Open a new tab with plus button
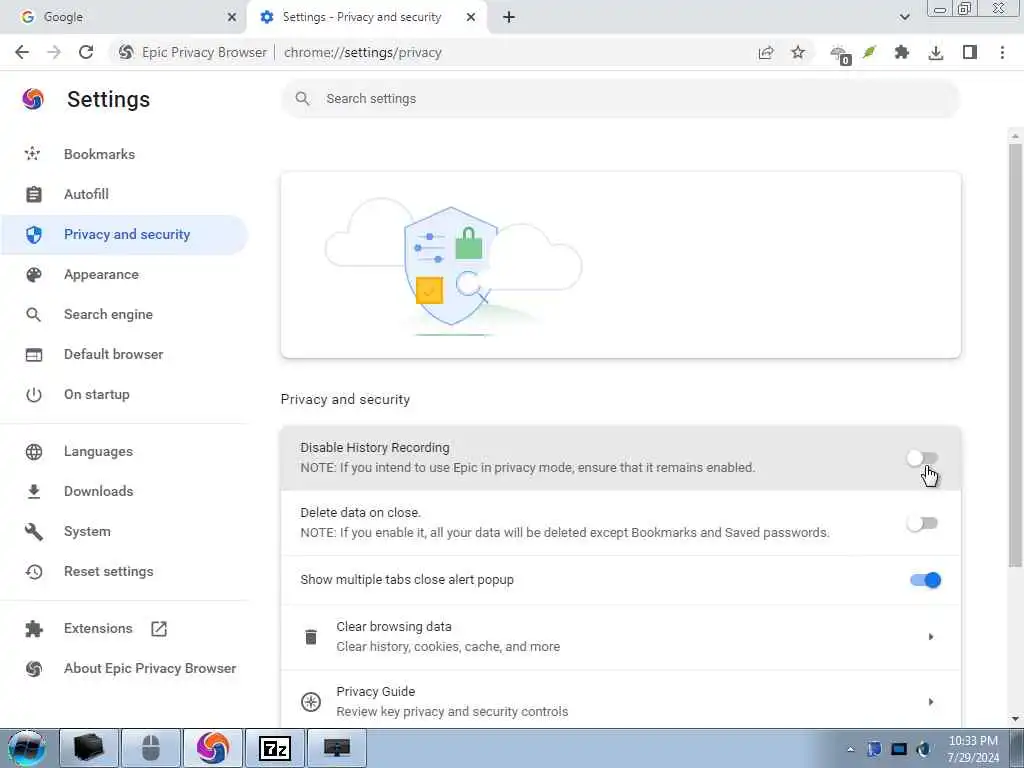Viewport: 1024px width, 768px height. (x=509, y=17)
